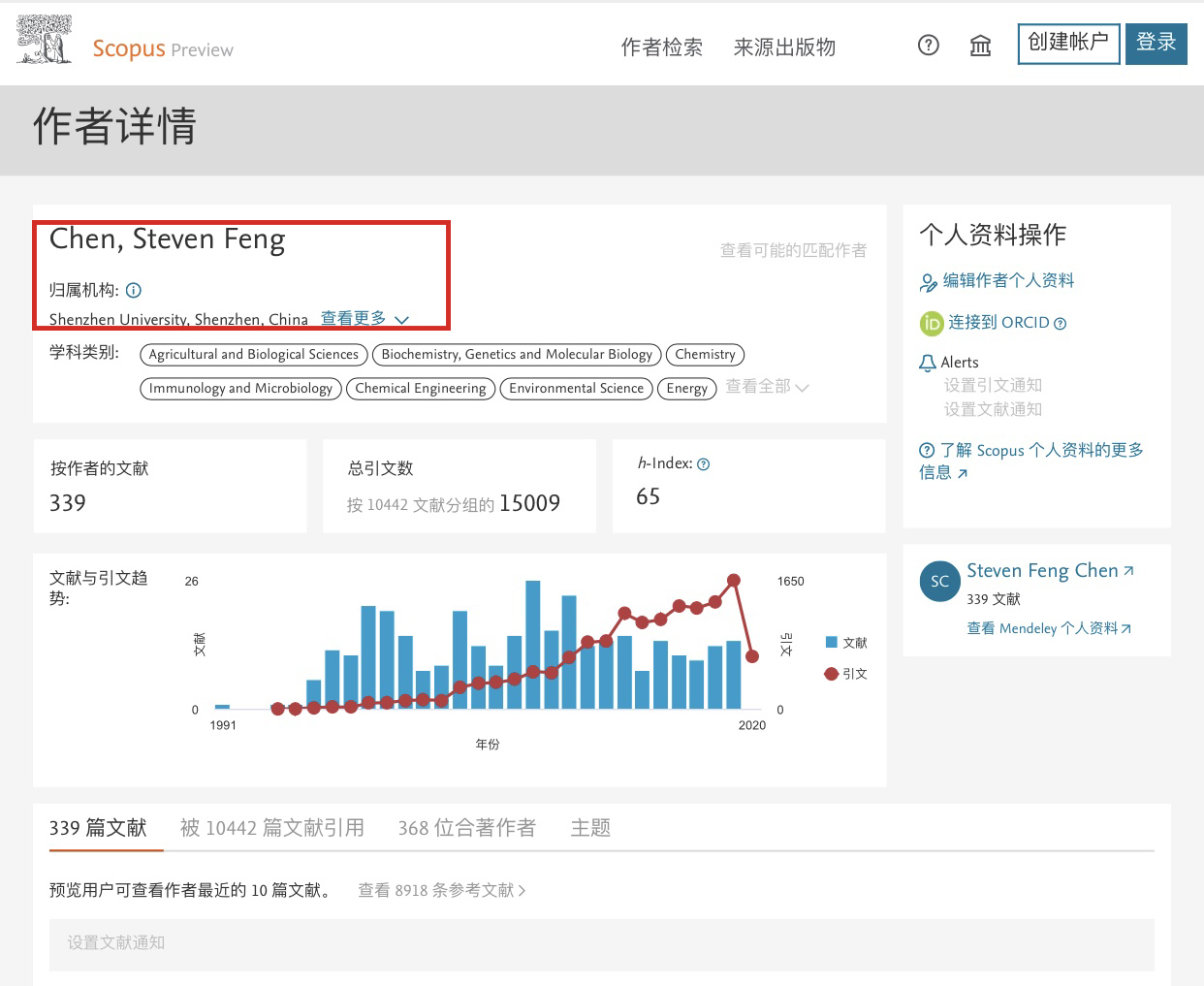Image resolution: width=1204 pixels, height=986 pixels.
Task: Click the Alerts bell icon
Action: (927, 363)
